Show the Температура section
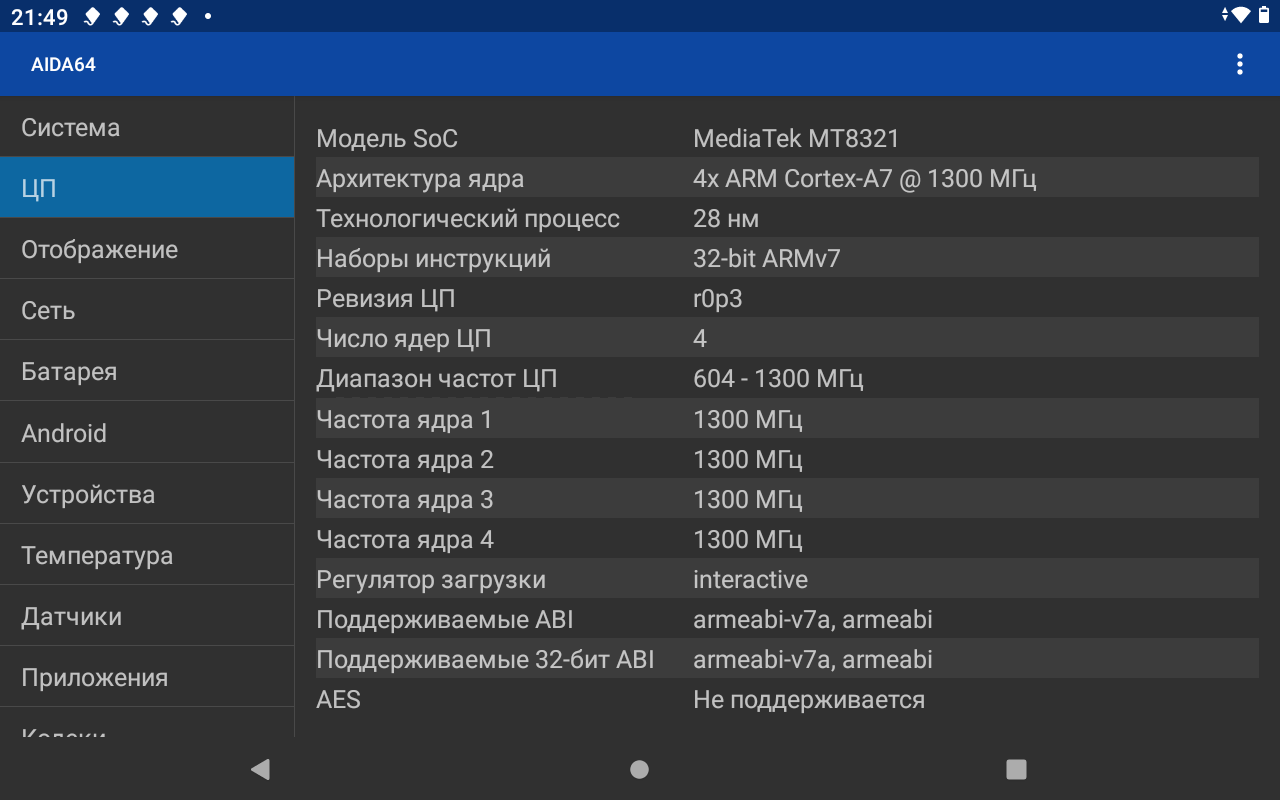 (x=147, y=556)
